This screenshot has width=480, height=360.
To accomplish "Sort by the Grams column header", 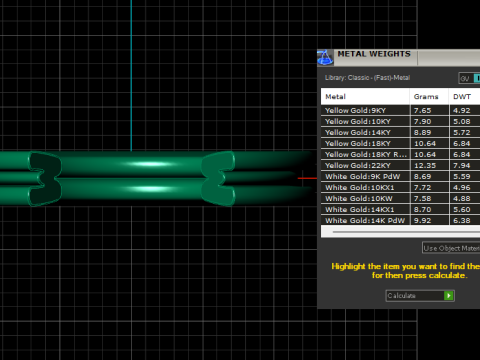I will click(429, 97).
